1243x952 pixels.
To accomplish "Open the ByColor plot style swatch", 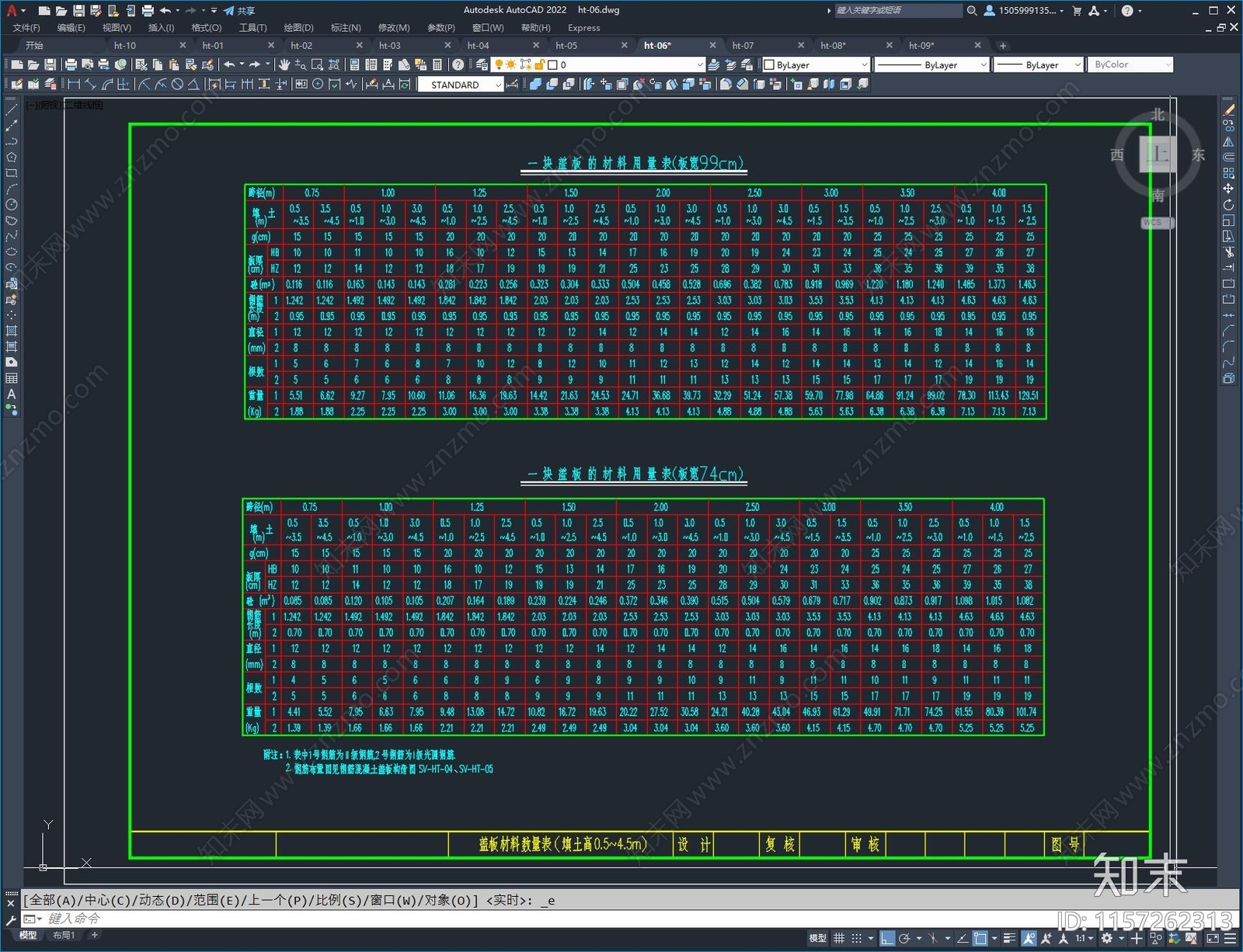I will pos(1130,64).
